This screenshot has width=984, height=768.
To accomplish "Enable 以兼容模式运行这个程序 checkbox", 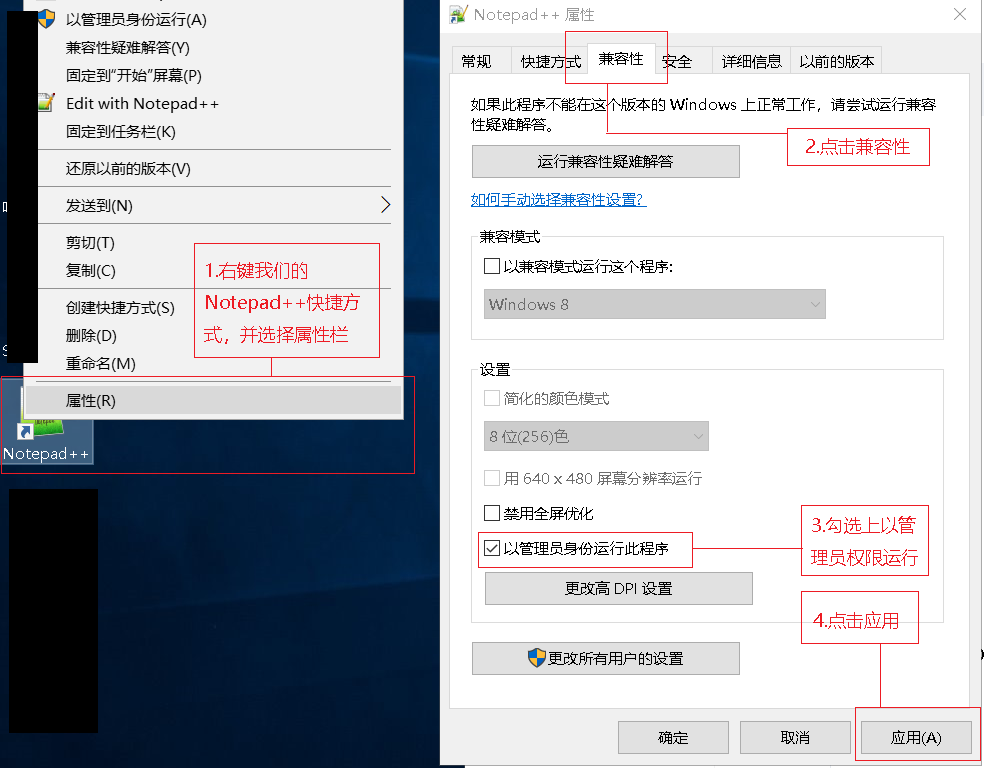I will click(x=491, y=267).
